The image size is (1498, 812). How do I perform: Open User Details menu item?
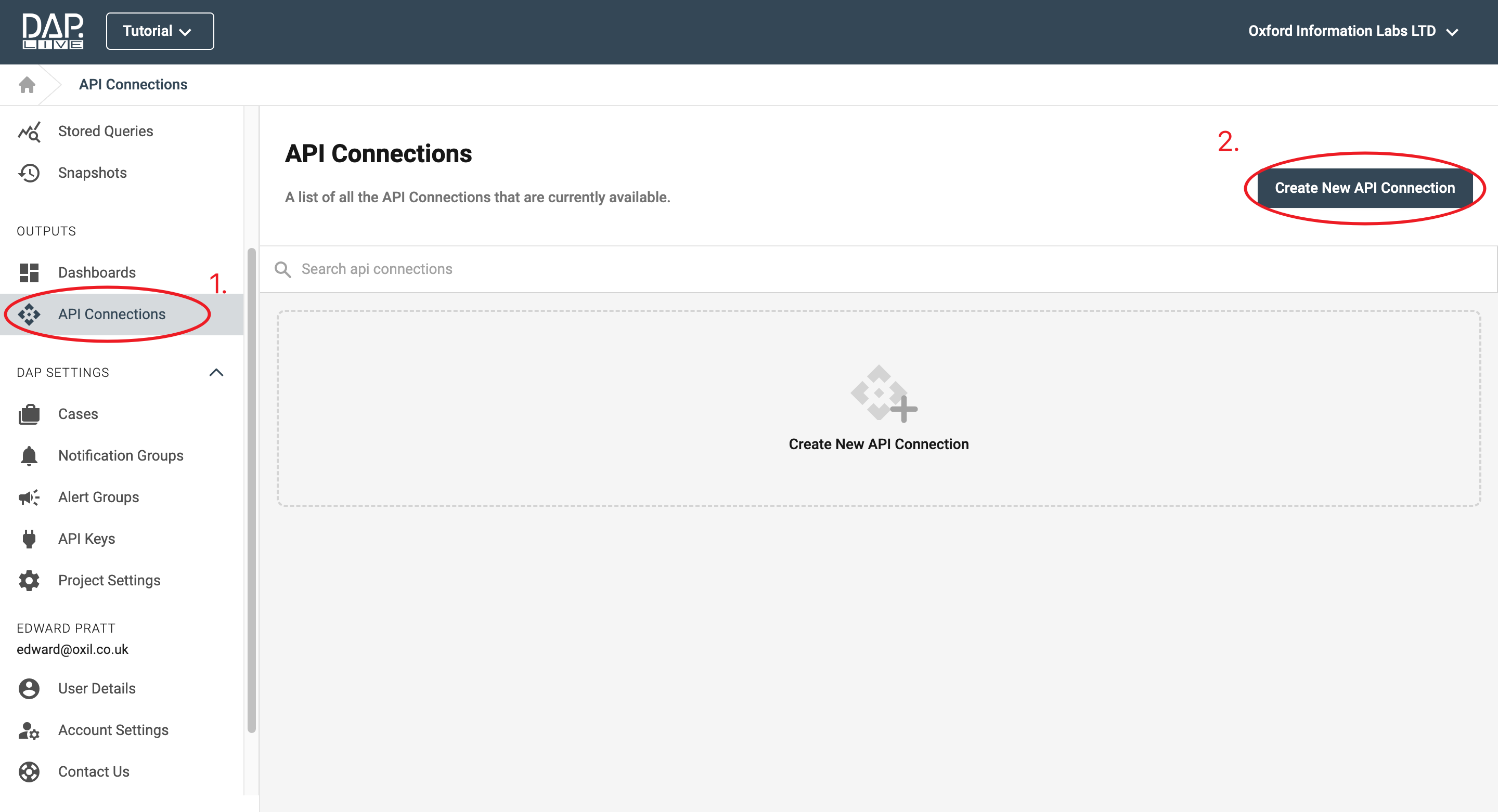click(x=97, y=688)
